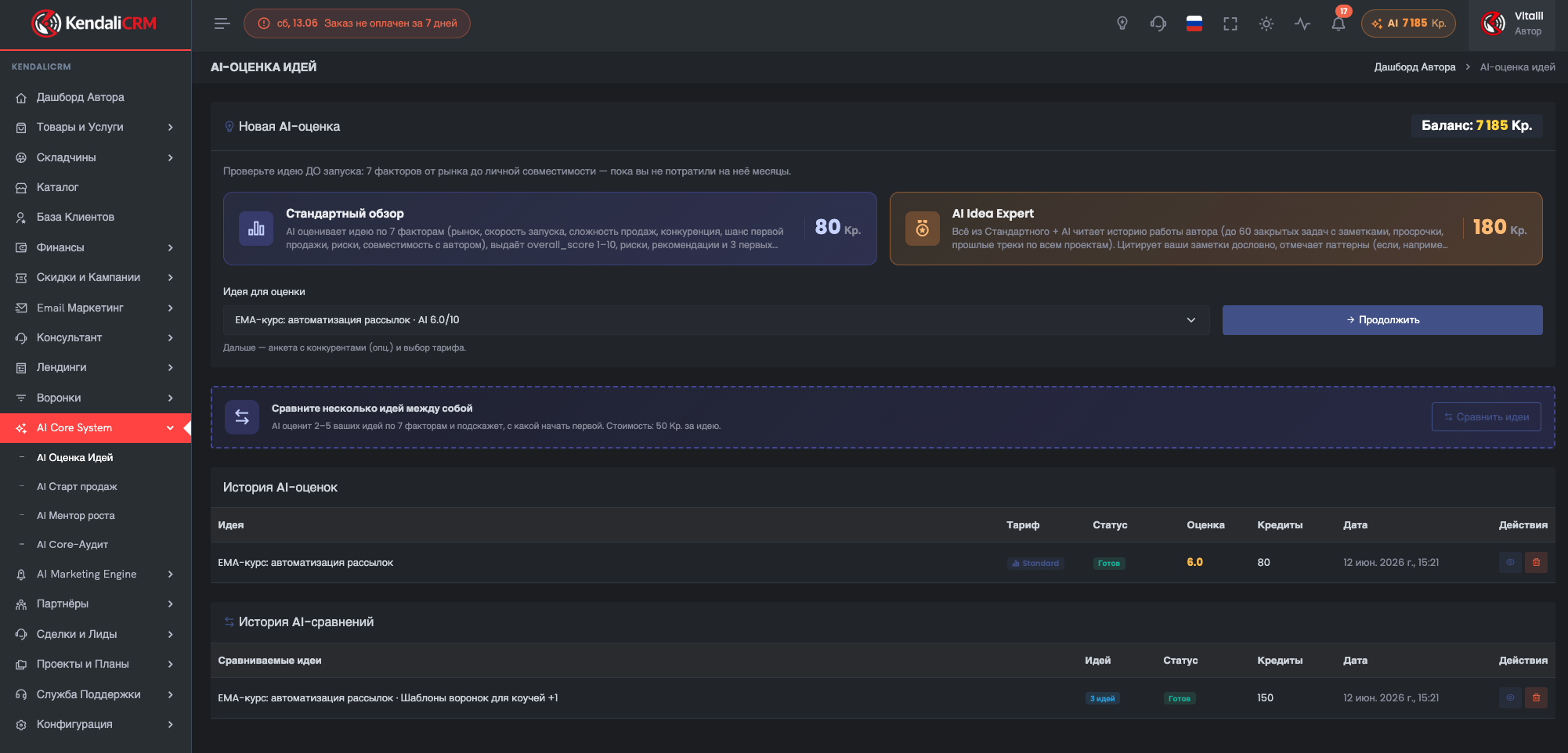Screen dimensions: 1568x753
Task: View the 3 идей comparison with eye icon
Action: pyautogui.click(x=1510, y=698)
